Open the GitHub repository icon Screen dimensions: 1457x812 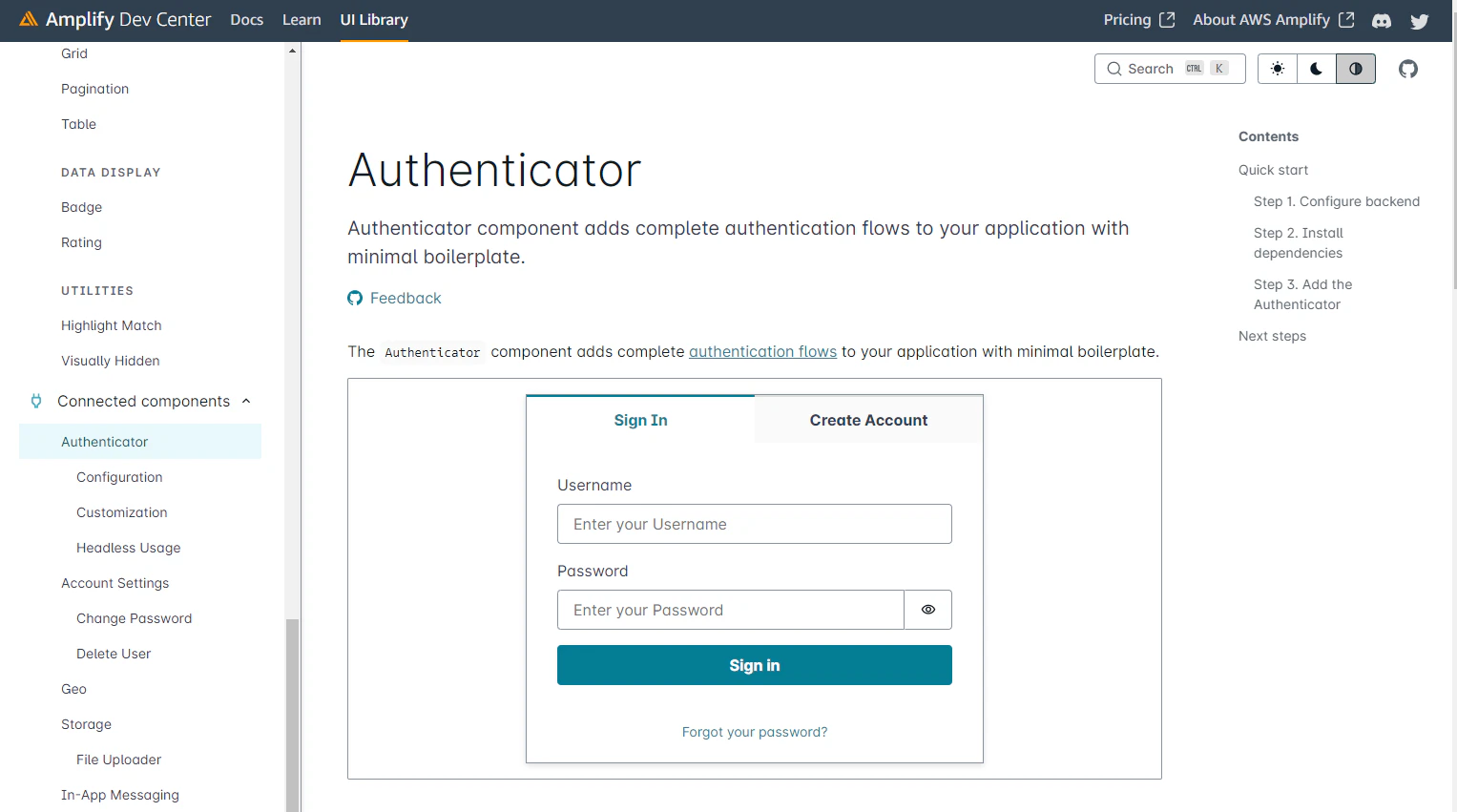1408,69
